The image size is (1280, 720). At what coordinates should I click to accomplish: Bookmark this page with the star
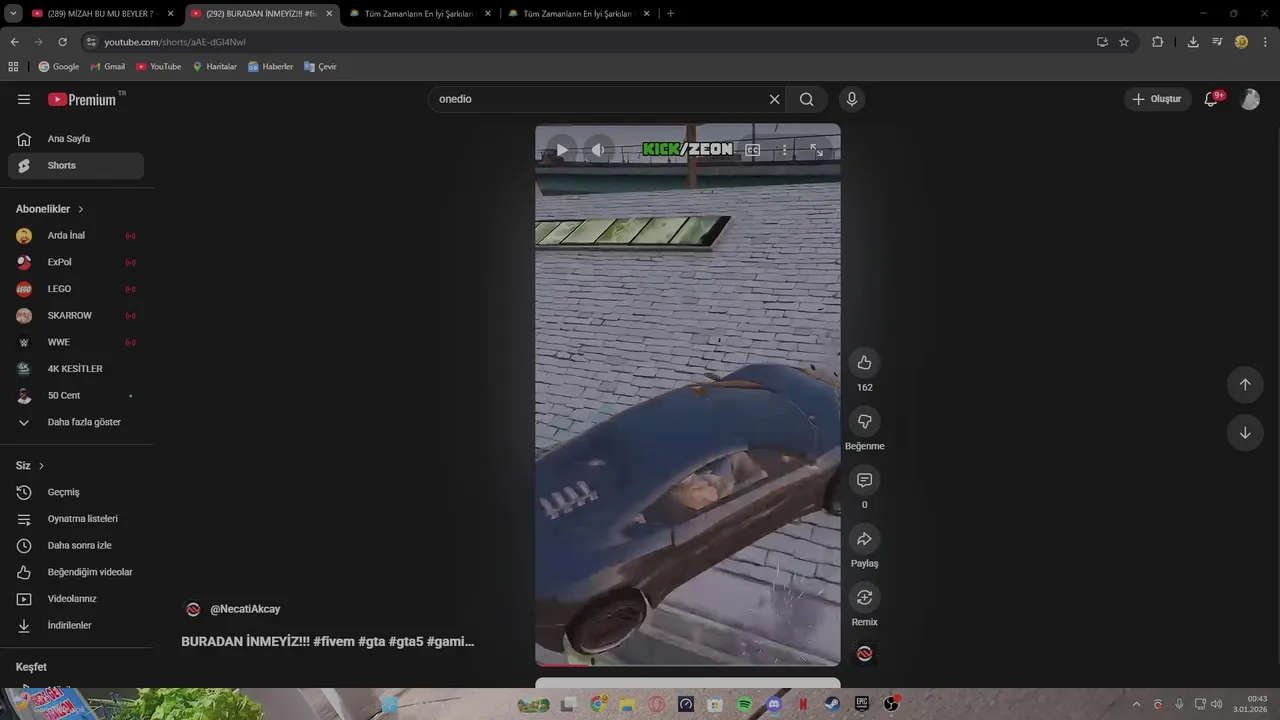tap(1124, 42)
